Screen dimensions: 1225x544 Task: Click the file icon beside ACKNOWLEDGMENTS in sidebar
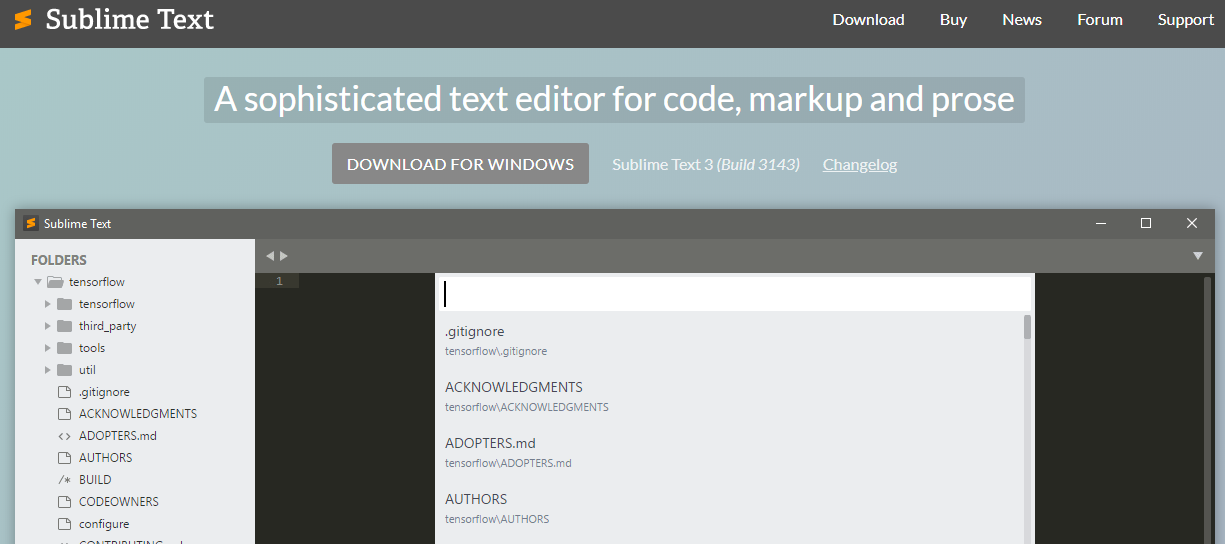pyautogui.click(x=64, y=414)
